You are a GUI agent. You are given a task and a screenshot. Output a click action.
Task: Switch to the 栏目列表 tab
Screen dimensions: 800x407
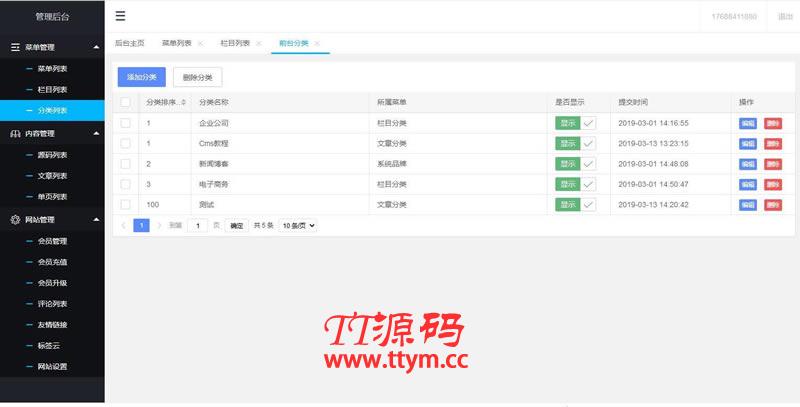(235, 43)
